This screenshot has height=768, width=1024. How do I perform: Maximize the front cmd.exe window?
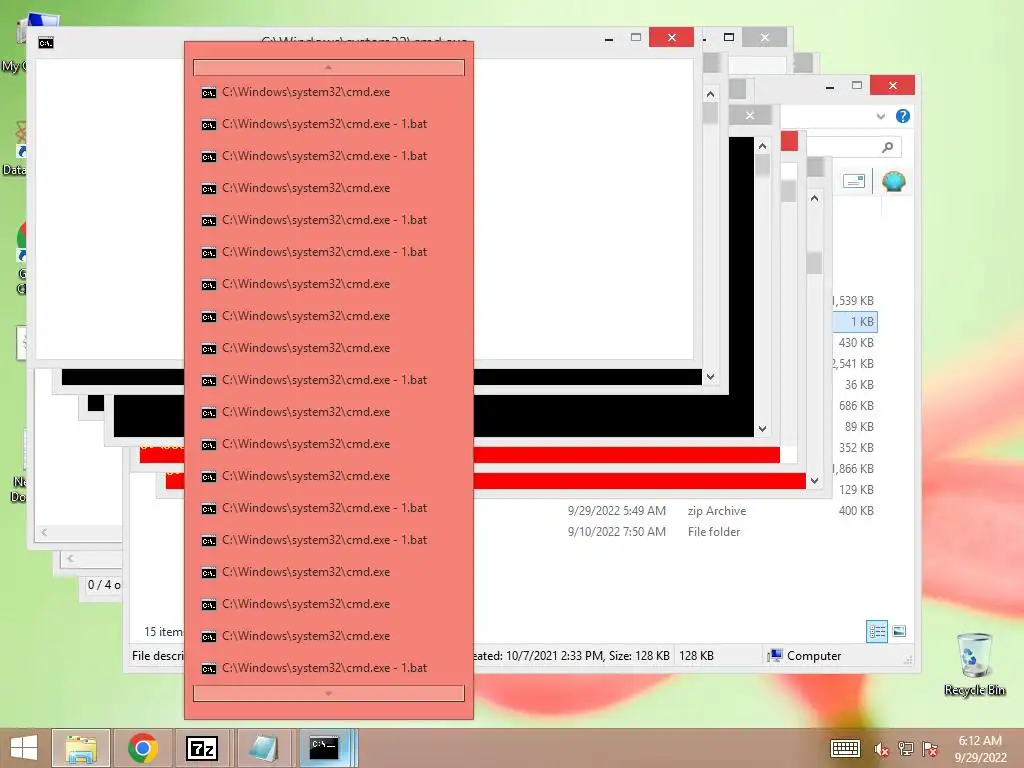pos(635,37)
